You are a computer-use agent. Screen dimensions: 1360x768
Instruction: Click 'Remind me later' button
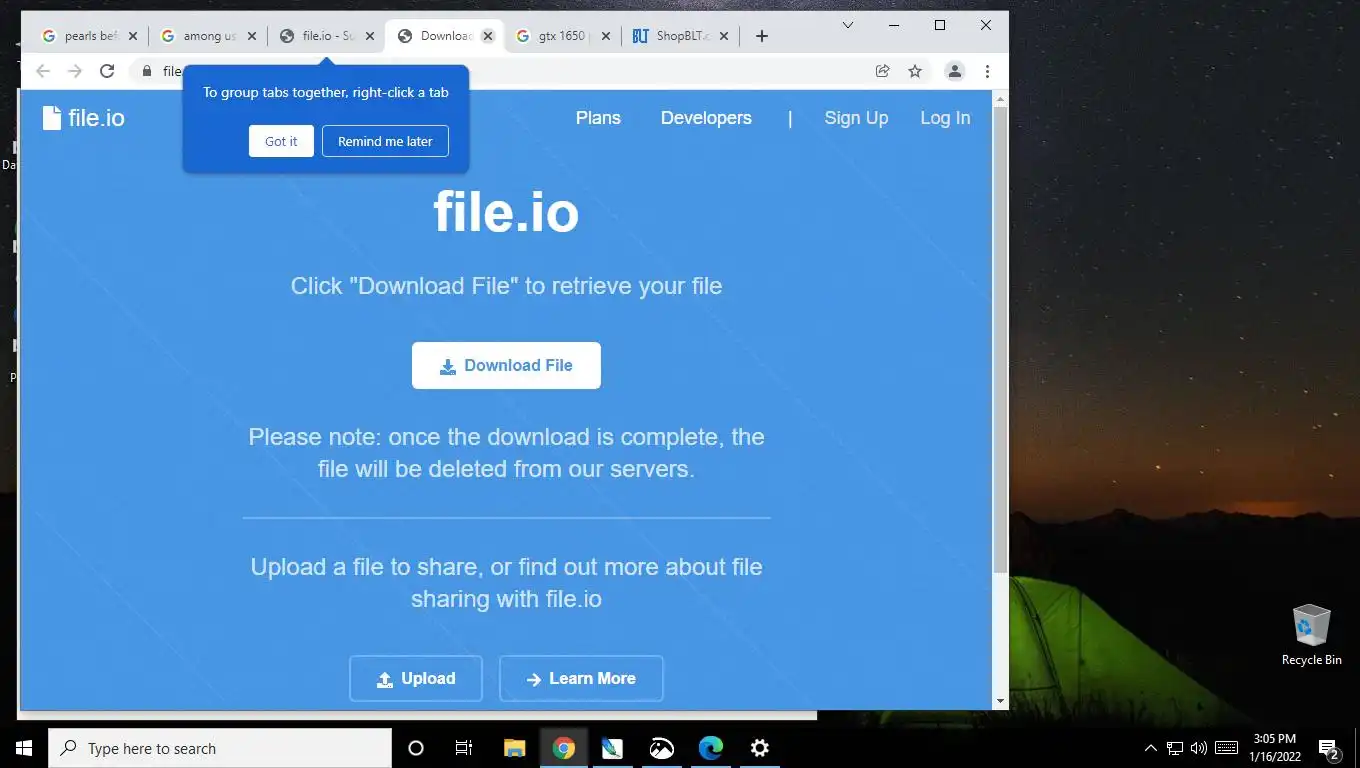click(x=385, y=141)
